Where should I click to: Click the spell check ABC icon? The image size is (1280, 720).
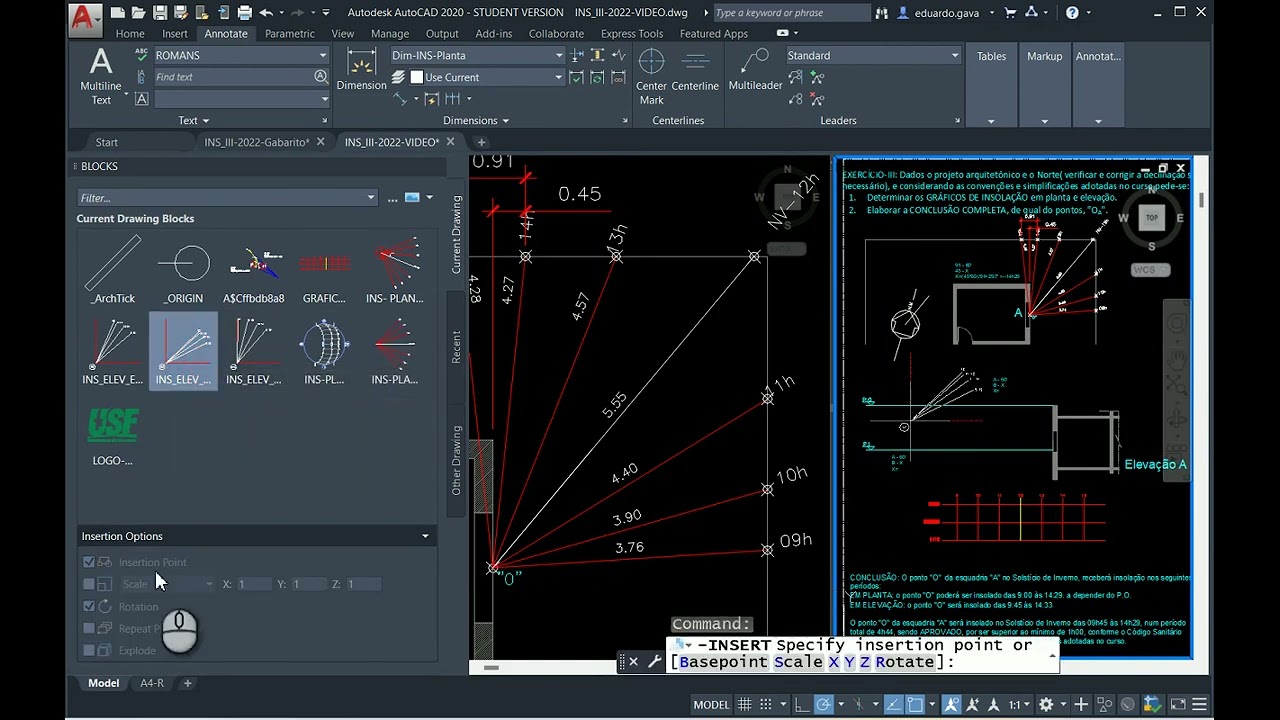pos(142,55)
